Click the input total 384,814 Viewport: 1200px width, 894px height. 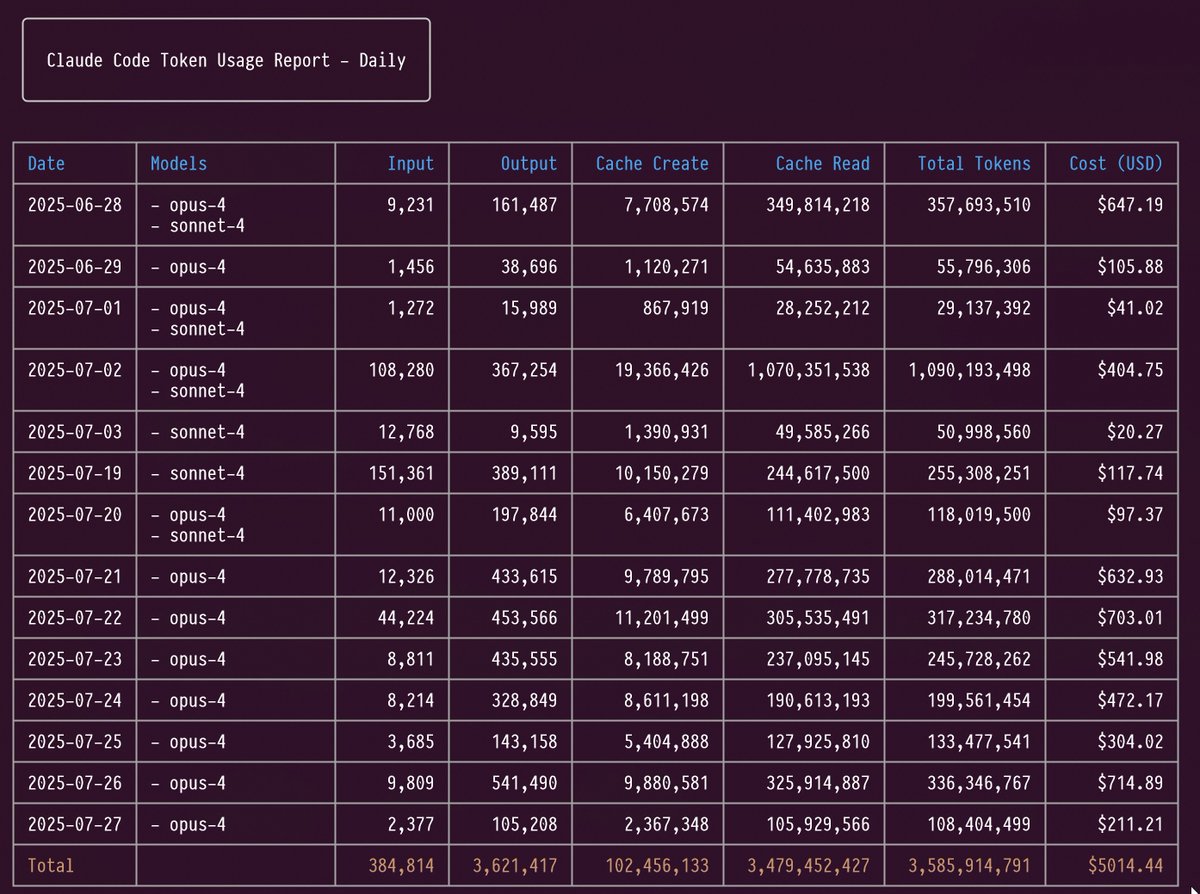tap(401, 866)
